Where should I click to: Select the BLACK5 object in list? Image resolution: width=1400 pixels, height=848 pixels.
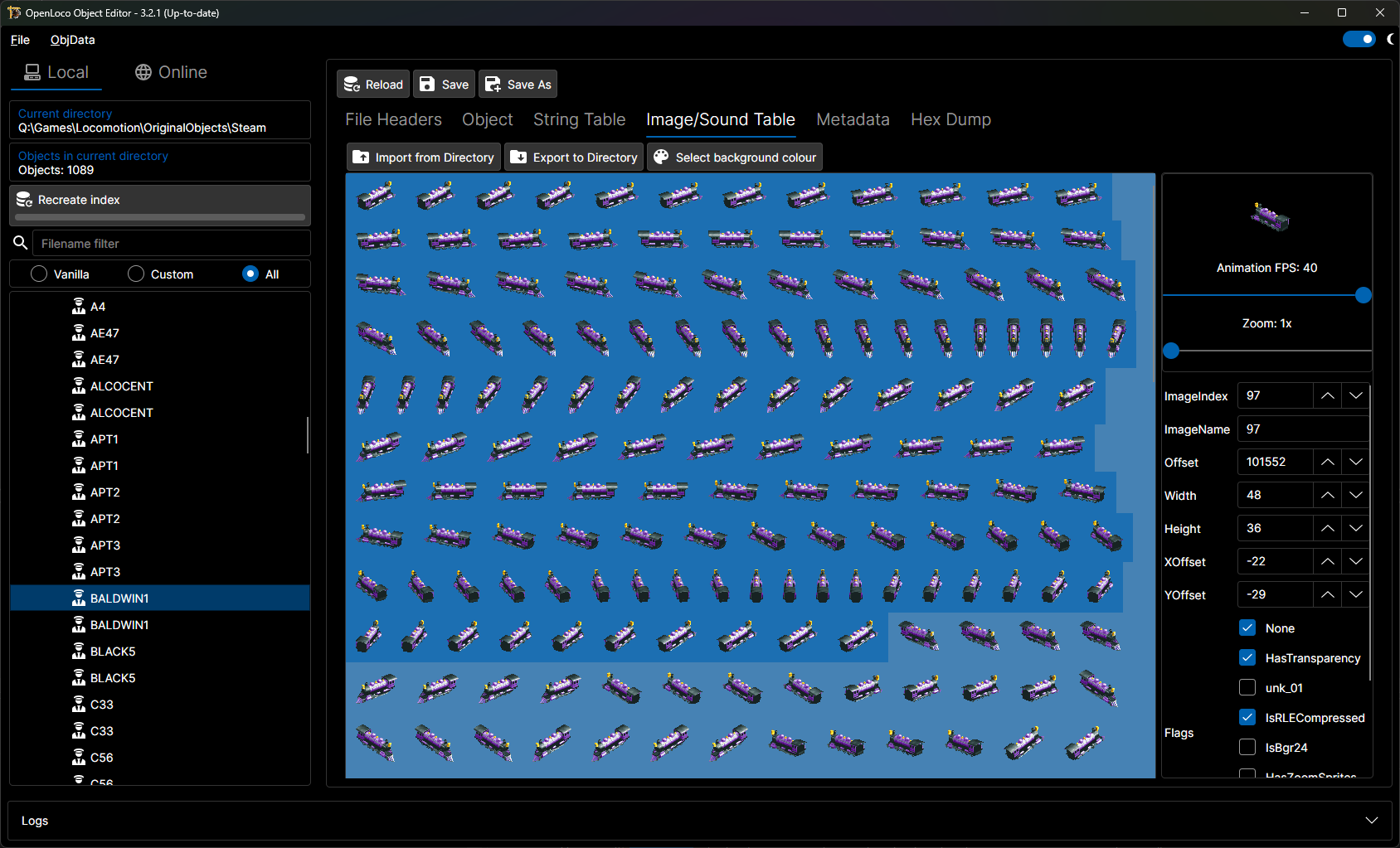tap(113, 652)
